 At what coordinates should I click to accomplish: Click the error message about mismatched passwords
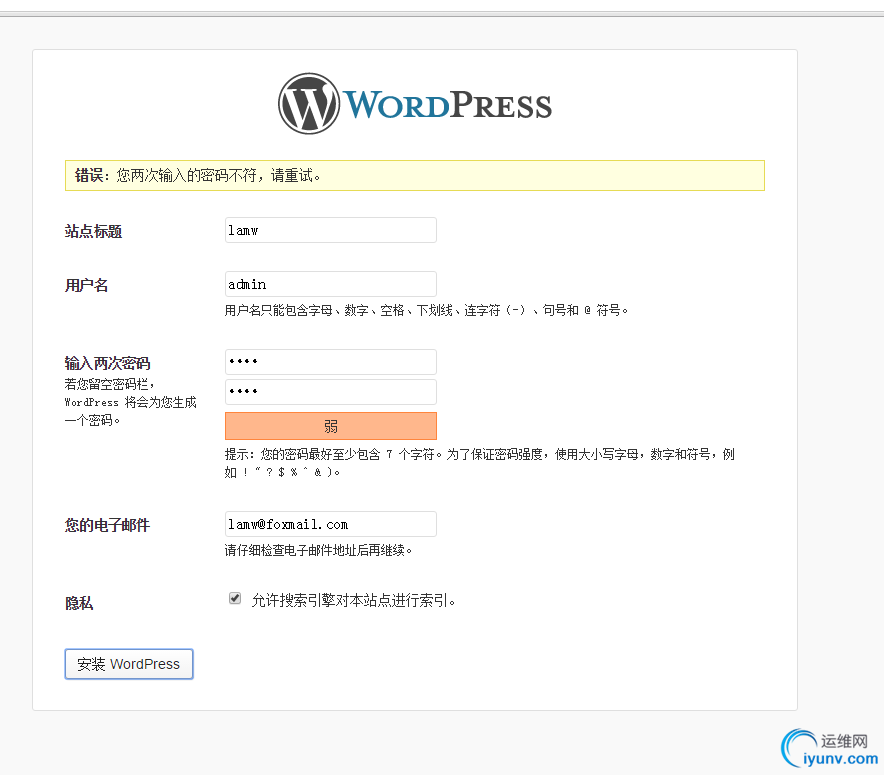[x=415, y=175]
